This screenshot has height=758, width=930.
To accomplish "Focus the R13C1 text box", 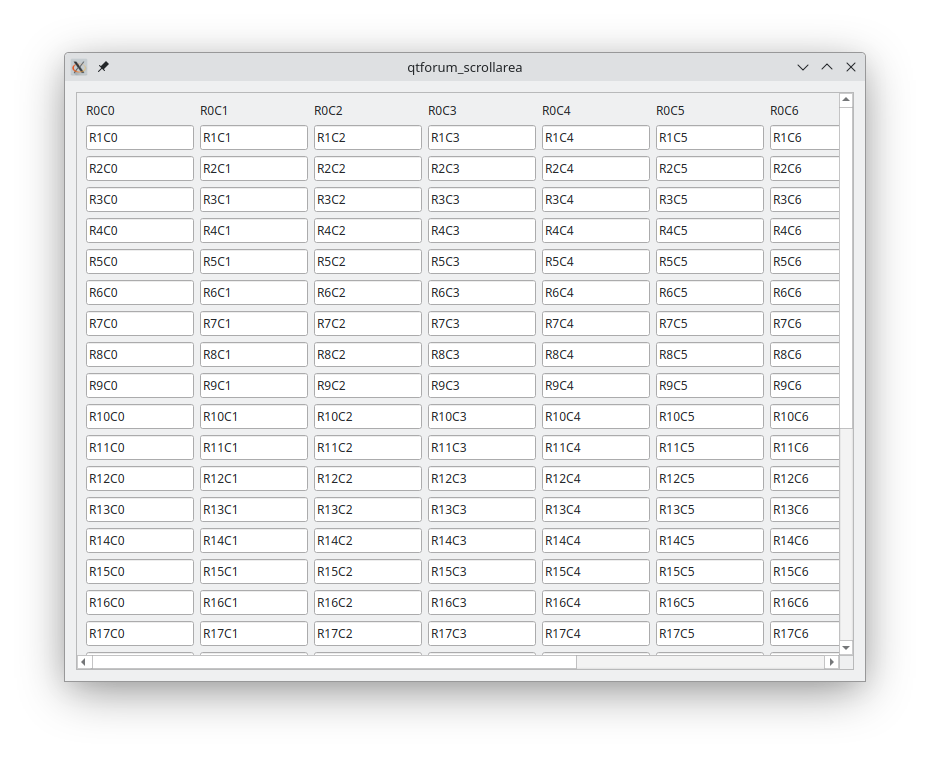I will [254, 510].
